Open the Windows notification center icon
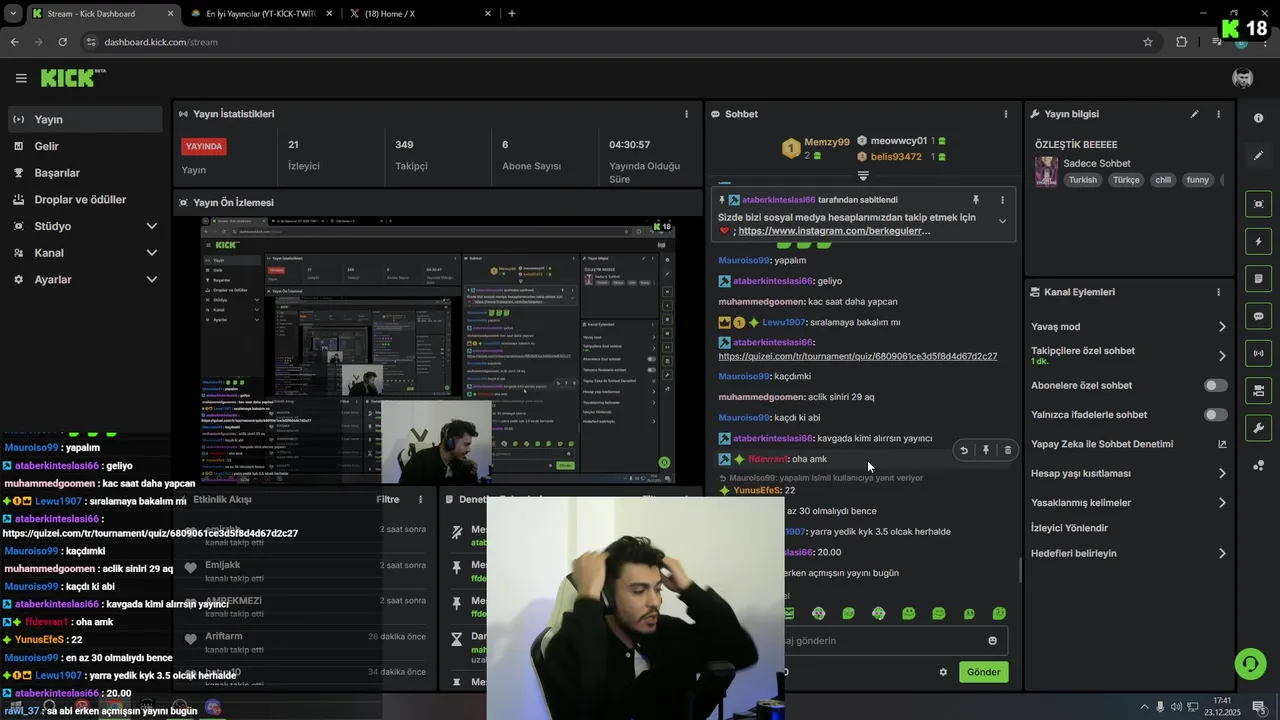Image resolution: width=1280 pixels, height=720 pixels. pyautogui.click(x=1258, y=707)
